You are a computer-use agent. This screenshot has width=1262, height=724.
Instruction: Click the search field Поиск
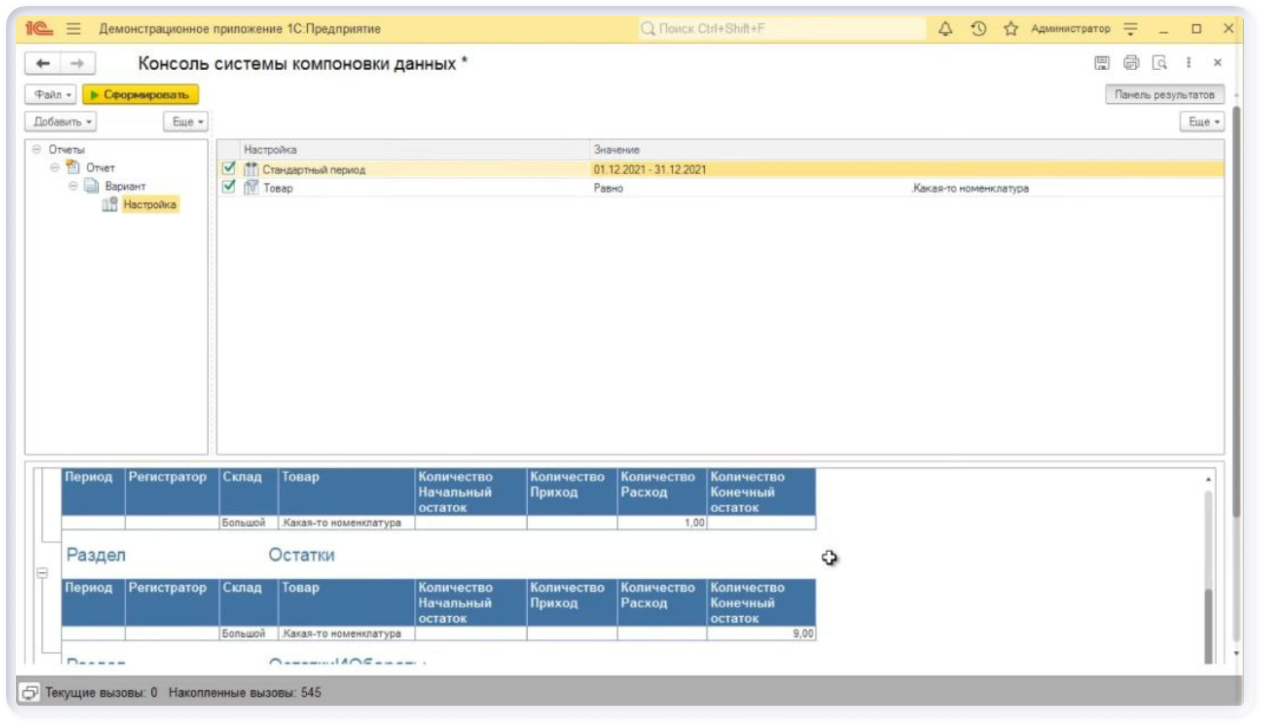coord(780,29)
